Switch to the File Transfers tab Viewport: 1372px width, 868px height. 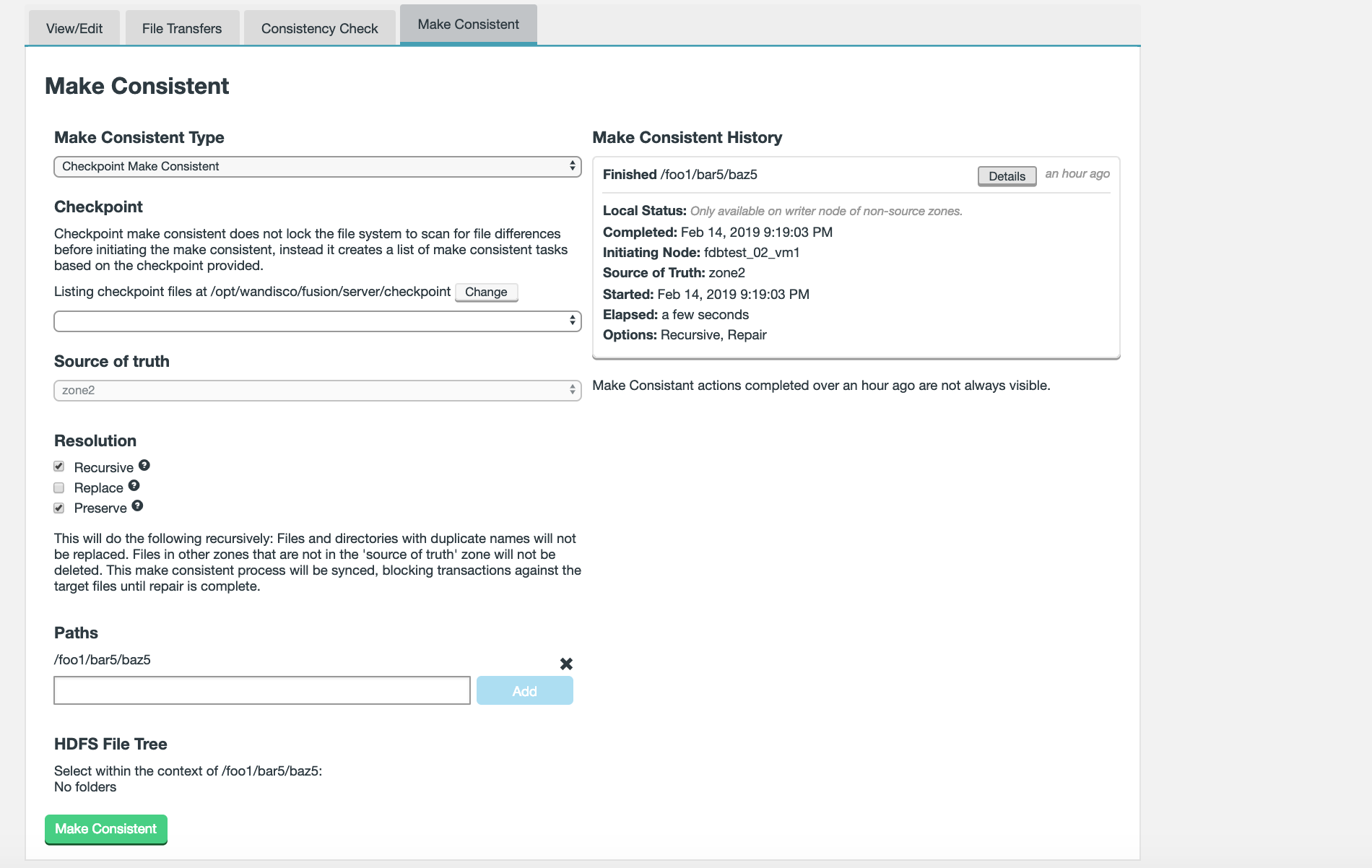182,29
